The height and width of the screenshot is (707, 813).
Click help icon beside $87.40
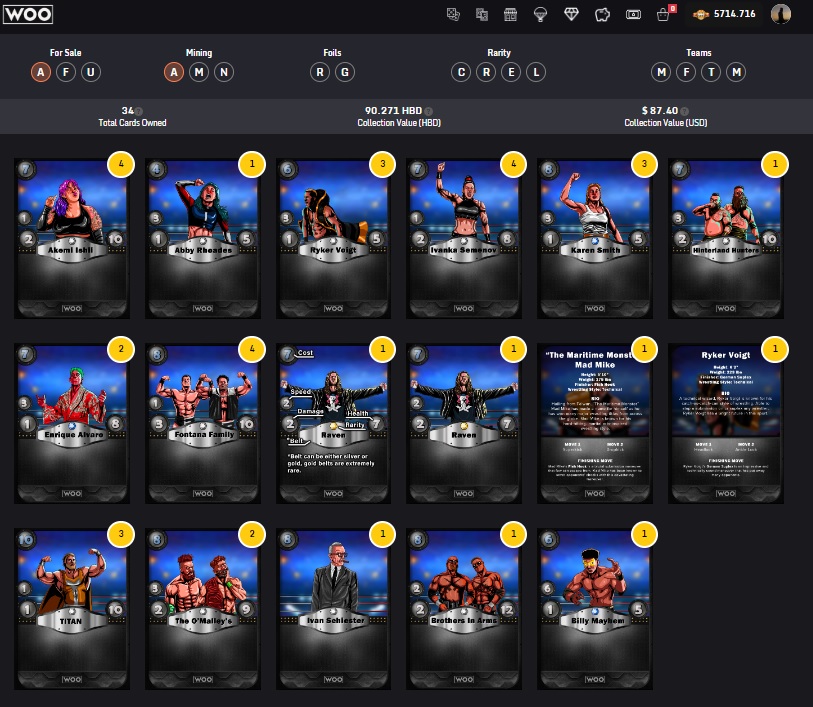pos(684,111)
